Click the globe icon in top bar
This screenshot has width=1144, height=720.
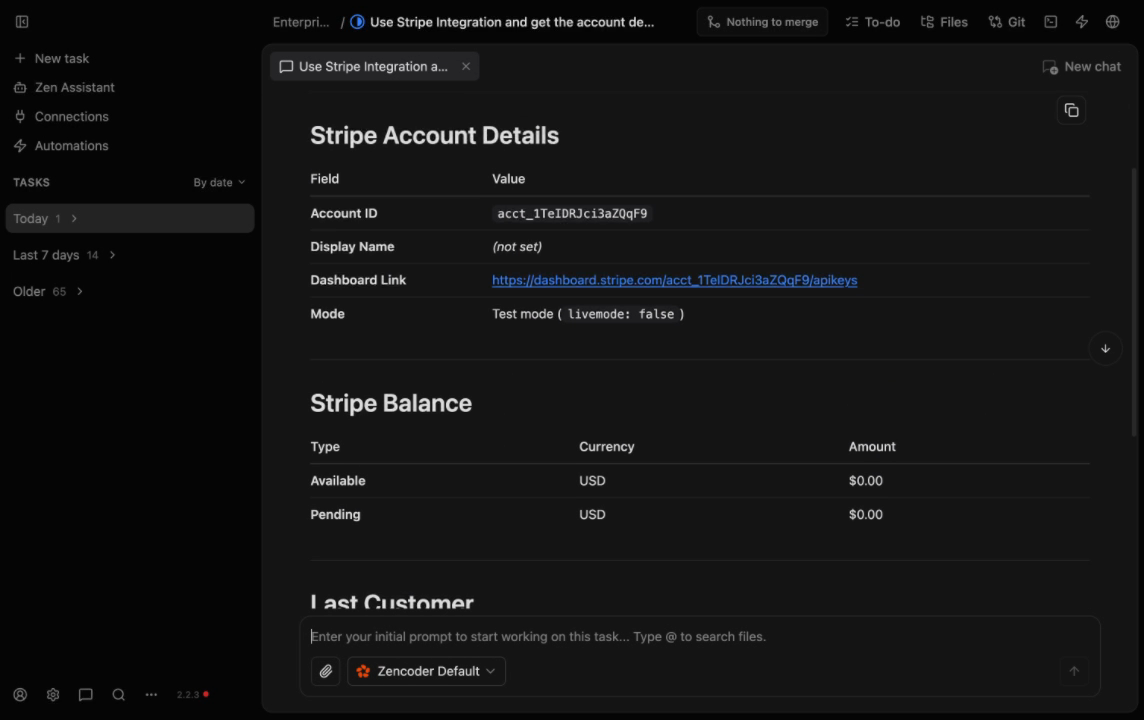1113,22
